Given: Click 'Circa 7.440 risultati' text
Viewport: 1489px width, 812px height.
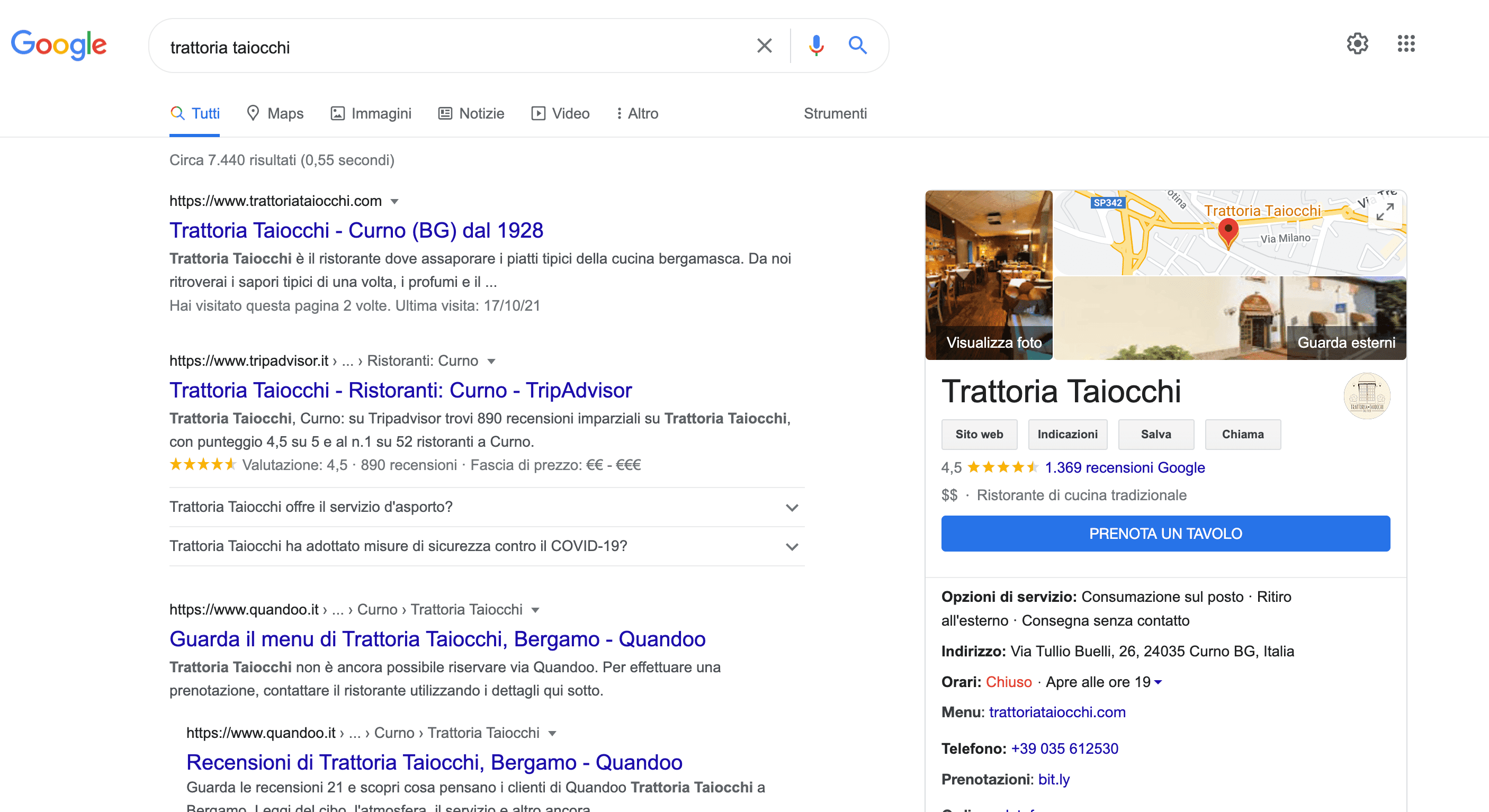Looking at the screenshot, I should (232, 160).
